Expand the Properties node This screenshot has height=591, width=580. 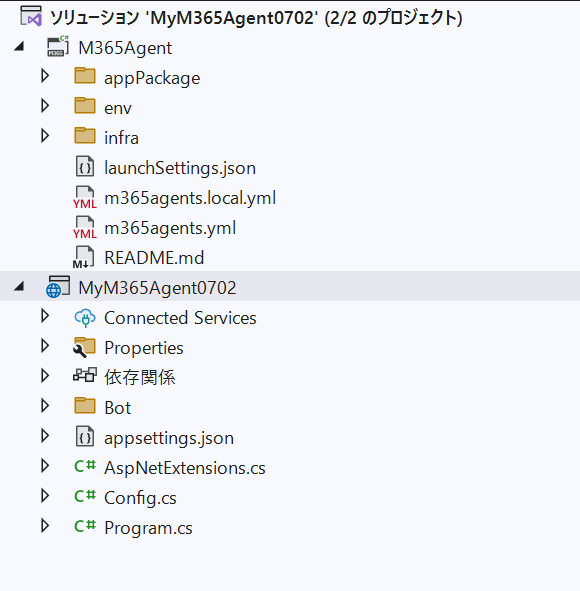pyautogui.click(x=45, y=346)
